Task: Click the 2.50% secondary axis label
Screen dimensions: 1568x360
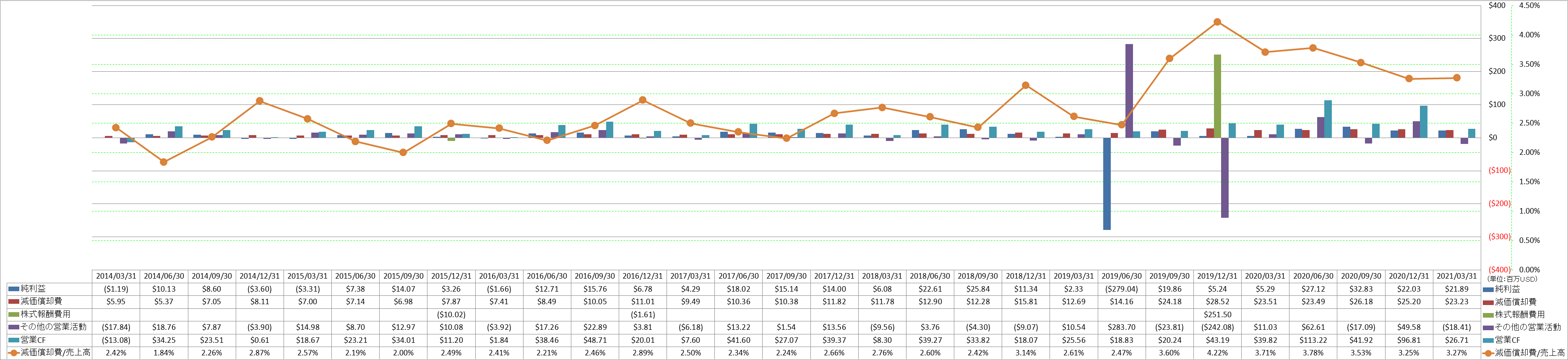Action: click(1529, 123)
